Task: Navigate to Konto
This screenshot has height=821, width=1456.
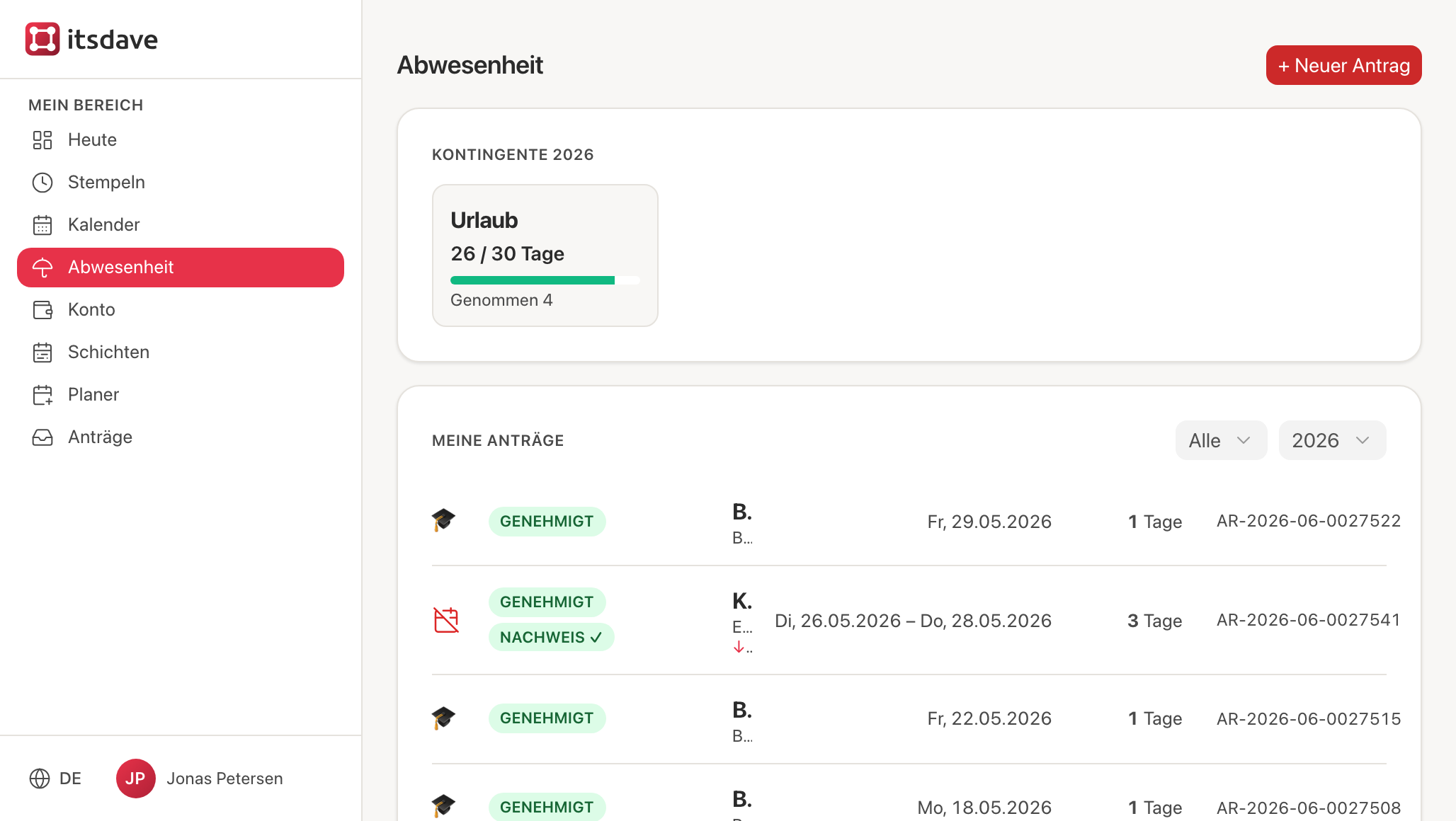Action: (x=181, y=310)
